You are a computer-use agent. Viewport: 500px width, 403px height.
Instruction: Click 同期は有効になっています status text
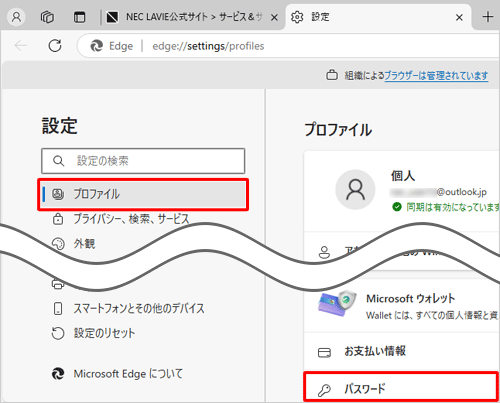(x=453, y=207)
